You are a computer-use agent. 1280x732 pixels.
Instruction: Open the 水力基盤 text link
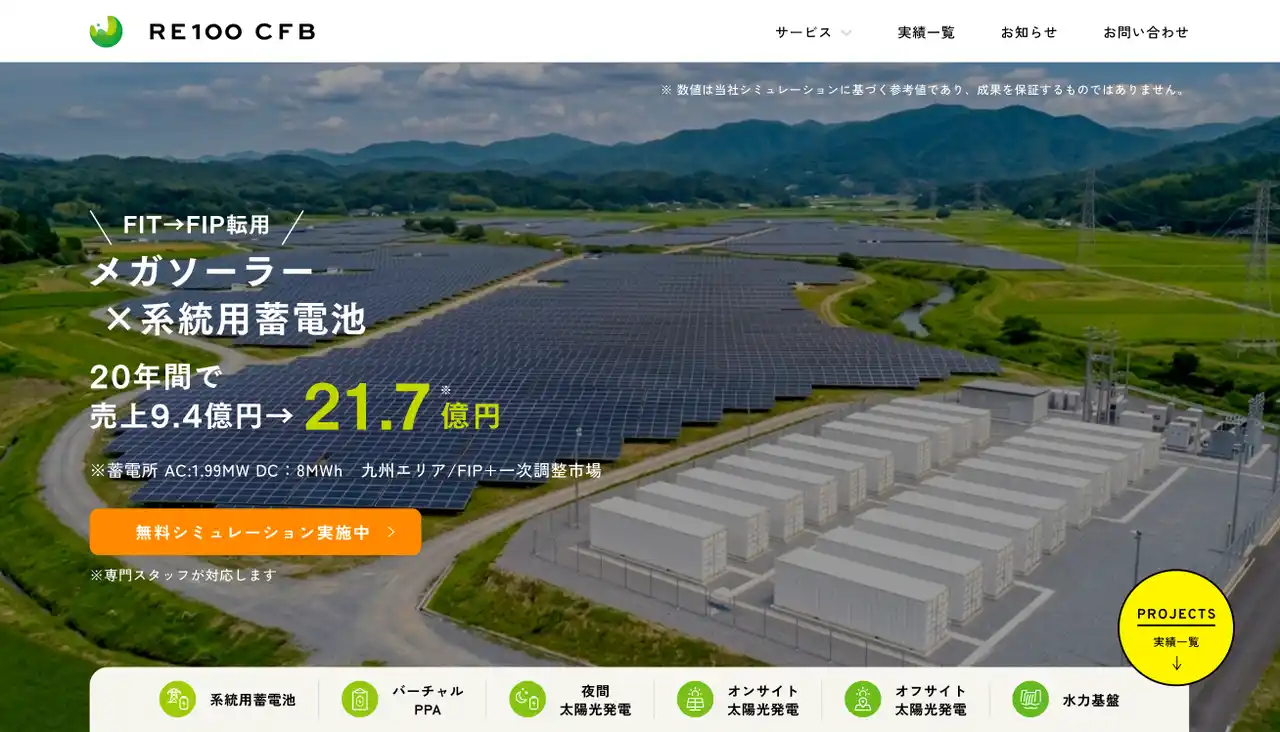1091,700
